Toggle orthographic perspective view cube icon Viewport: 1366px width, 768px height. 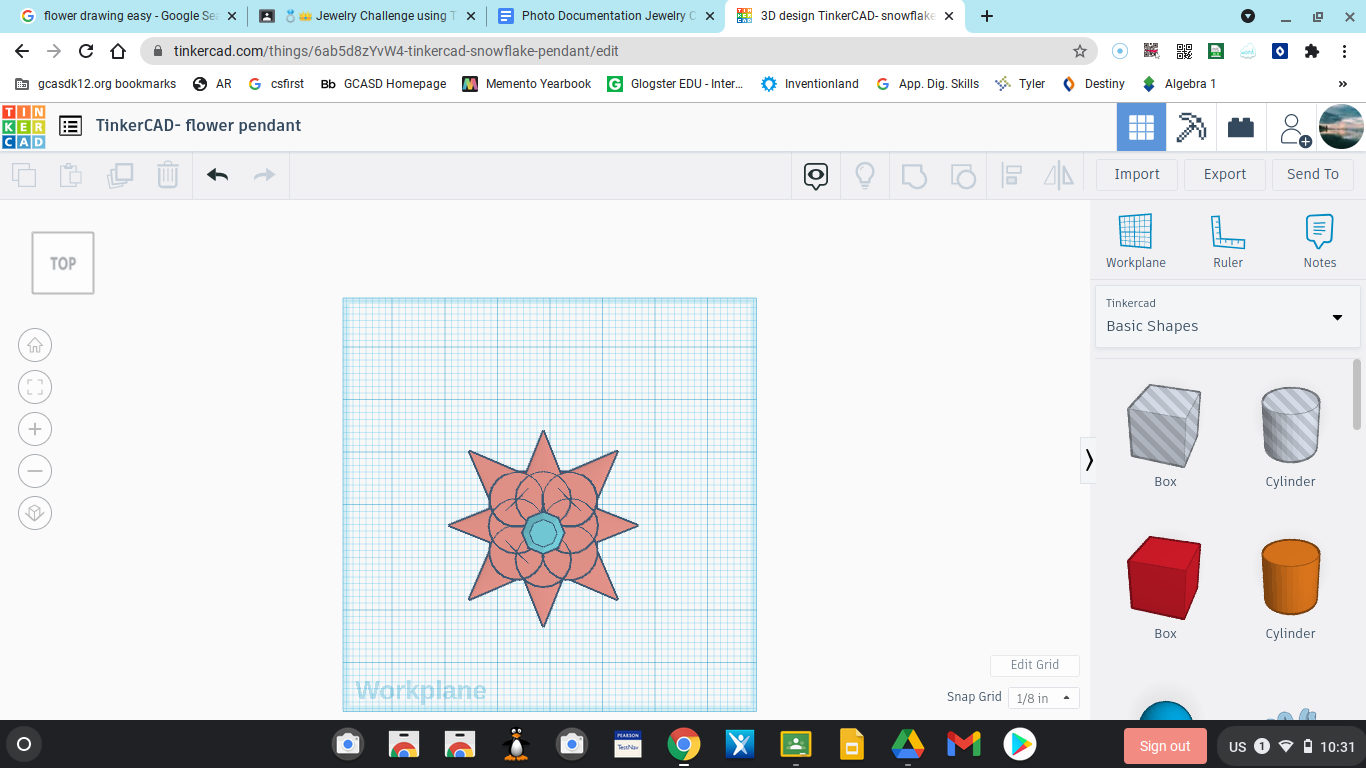pyautogui.click(x=35, y=513)
